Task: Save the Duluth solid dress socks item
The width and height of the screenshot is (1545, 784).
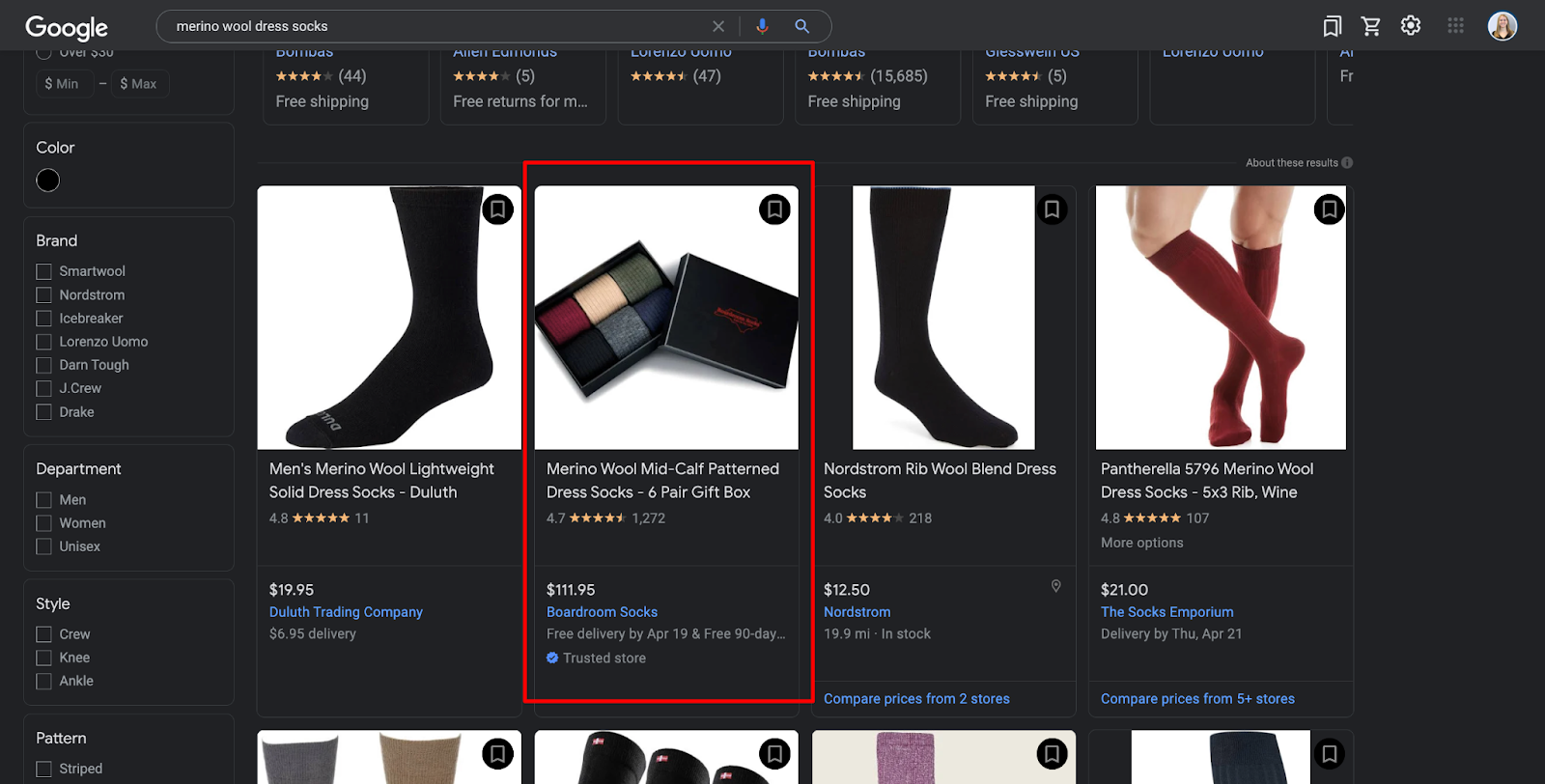Action: click(x=497, y=210)
